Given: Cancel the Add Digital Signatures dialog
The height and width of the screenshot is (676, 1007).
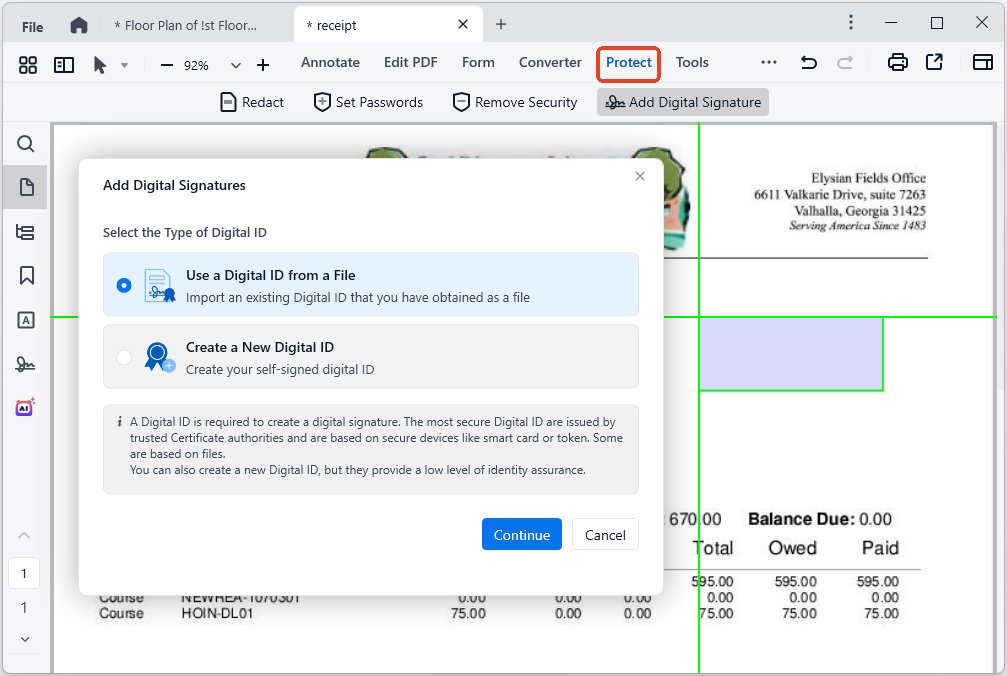Looking at the screenshot, I should click(605, 535).
